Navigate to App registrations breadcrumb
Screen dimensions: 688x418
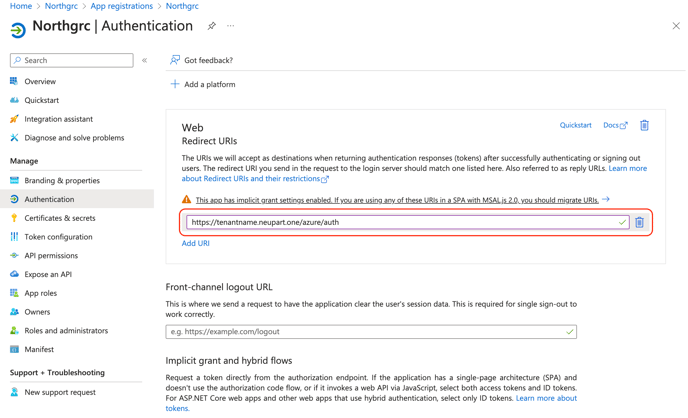[x=121, y=6]
